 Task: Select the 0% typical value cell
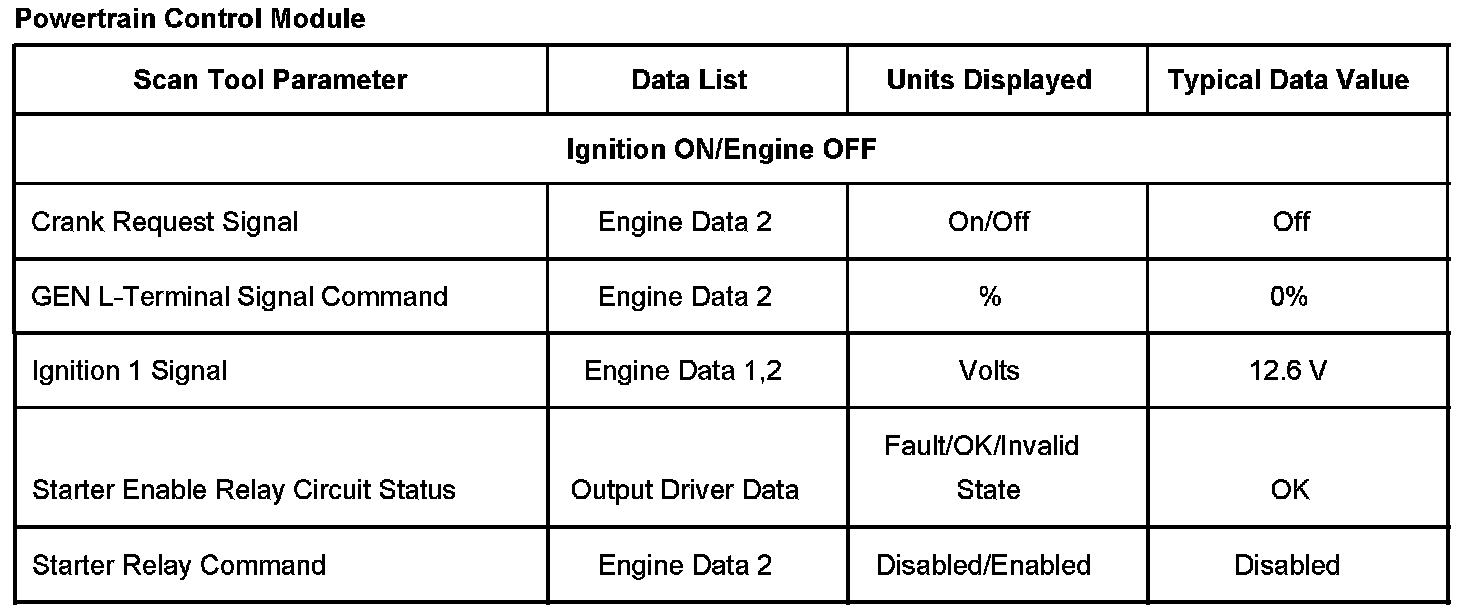1288,297
